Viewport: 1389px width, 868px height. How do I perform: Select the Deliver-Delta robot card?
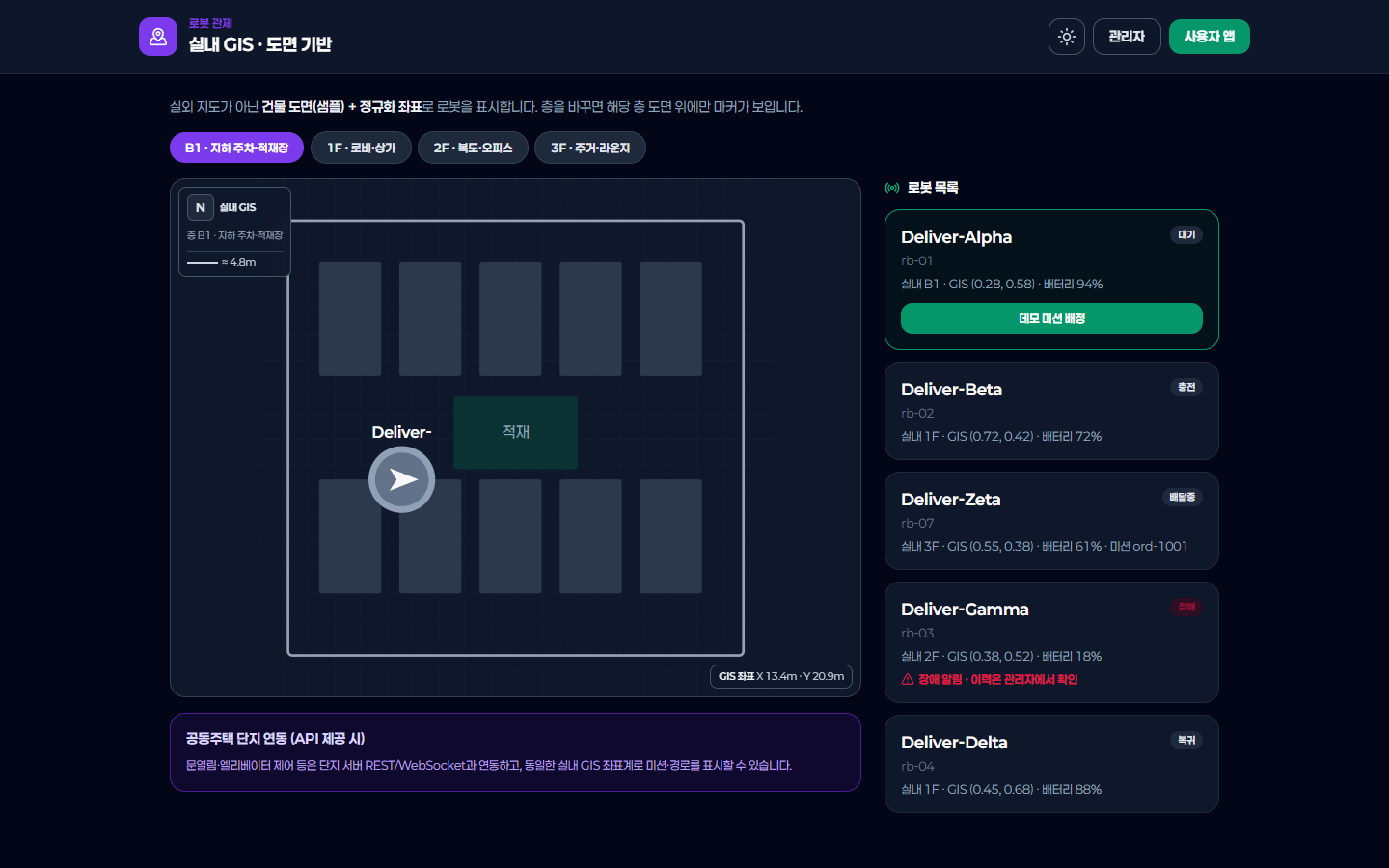1051,764
